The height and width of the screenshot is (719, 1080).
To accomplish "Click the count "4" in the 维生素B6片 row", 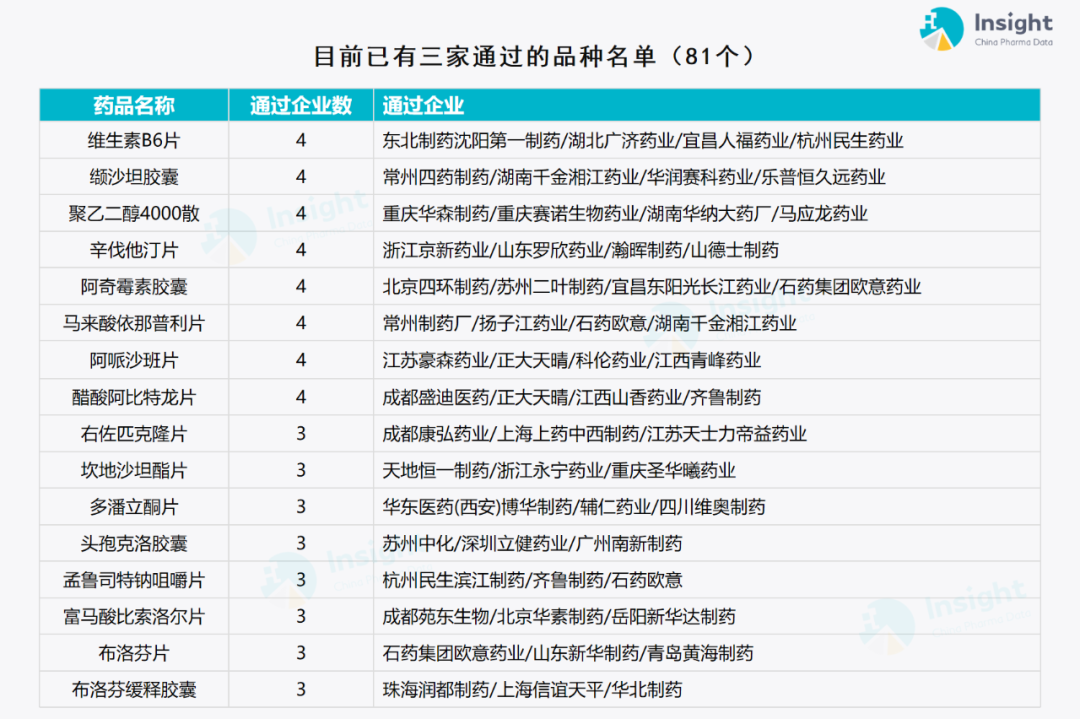I will pos(301,140).
